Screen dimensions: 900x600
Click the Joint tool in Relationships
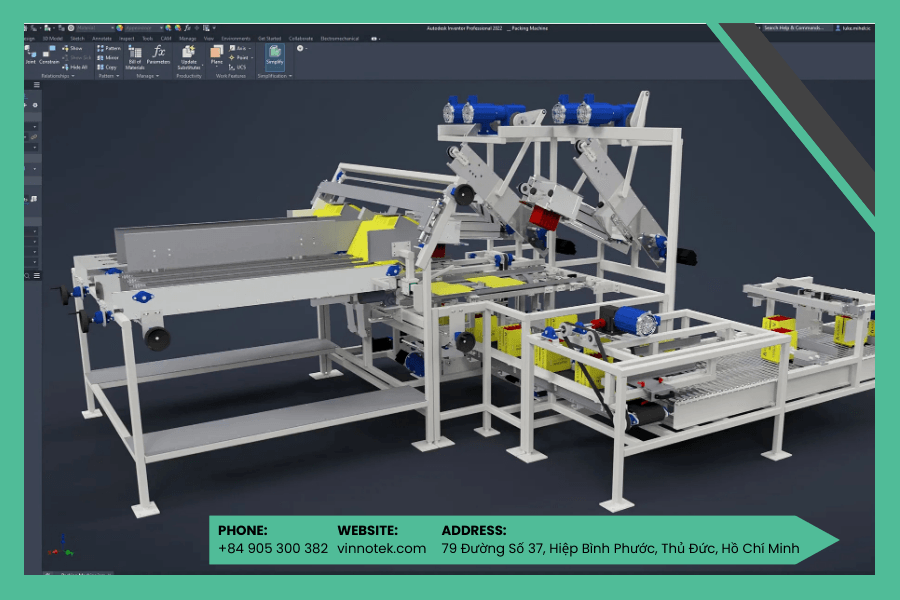pos(30,55)
